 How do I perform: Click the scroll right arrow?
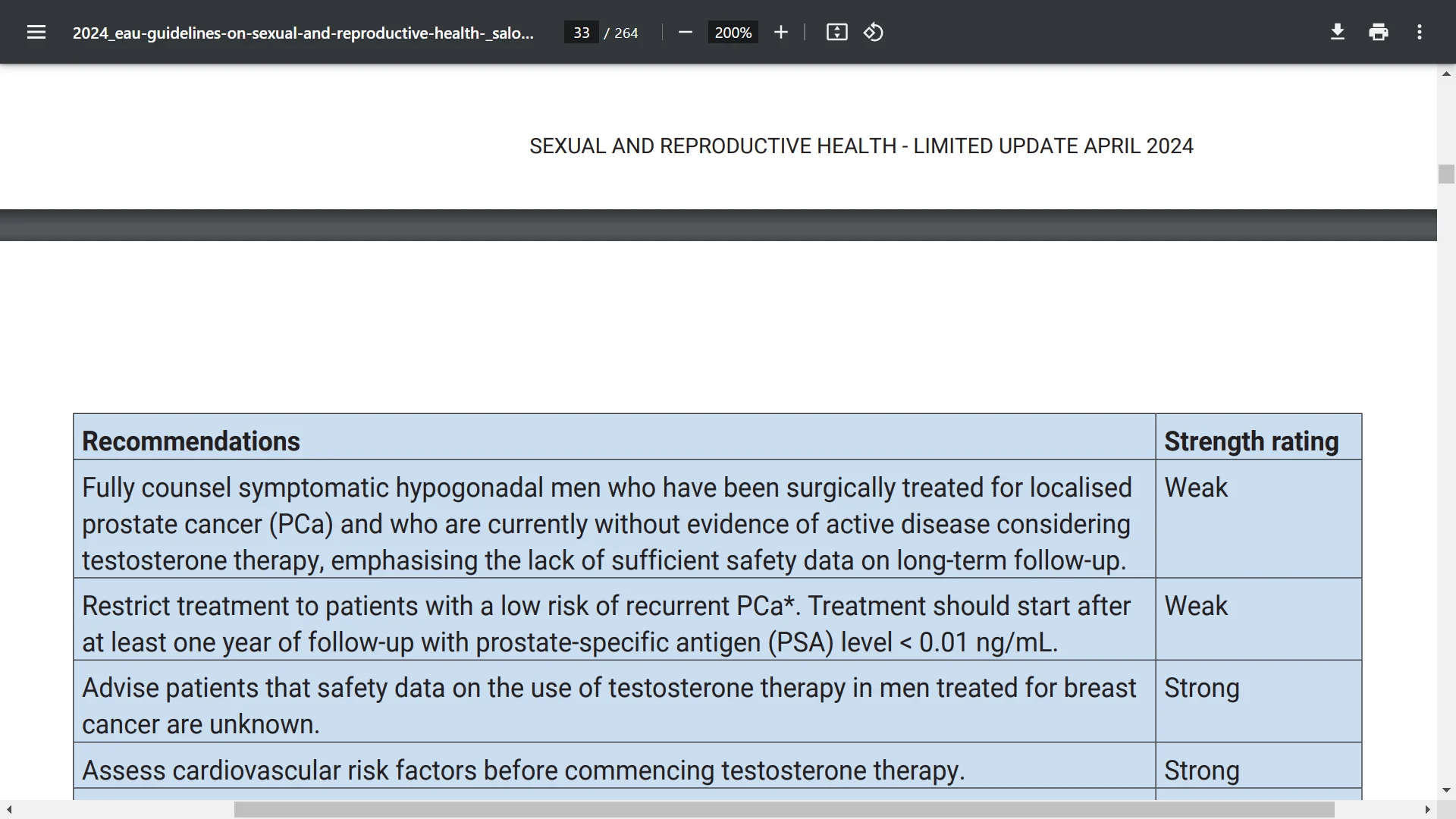[1427, 810]
